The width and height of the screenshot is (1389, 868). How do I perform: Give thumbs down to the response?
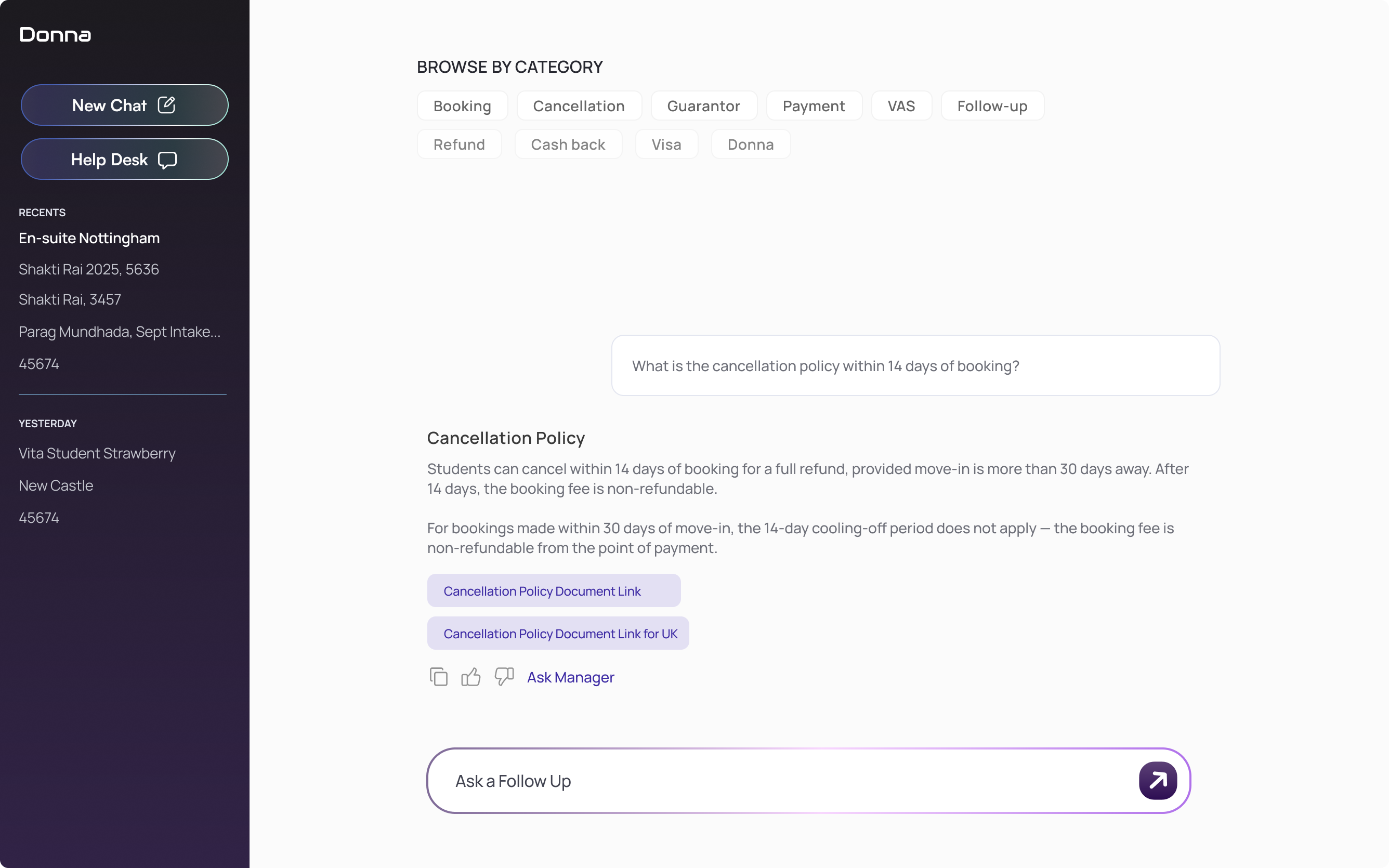click(504, 677)
